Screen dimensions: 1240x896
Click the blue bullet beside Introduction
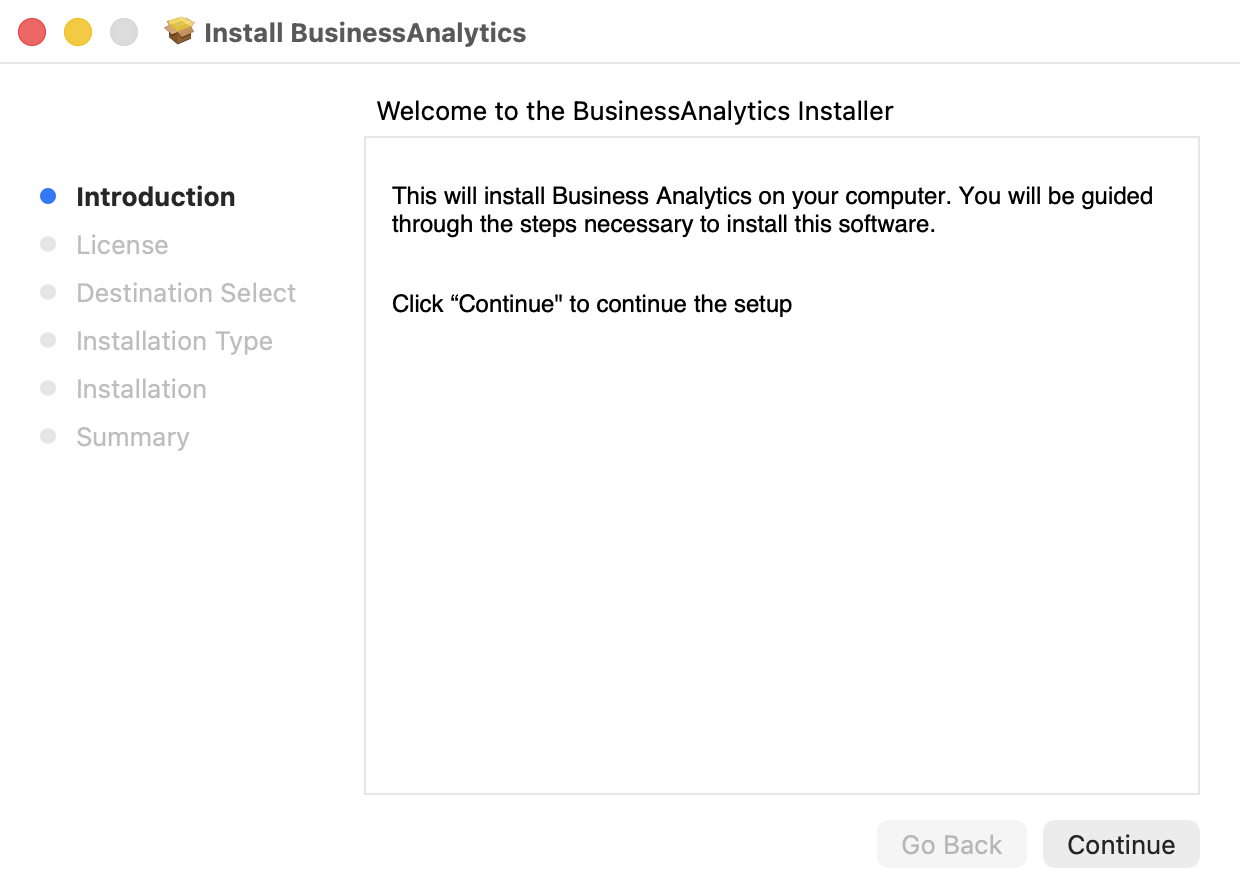click(x=48, y=196)
